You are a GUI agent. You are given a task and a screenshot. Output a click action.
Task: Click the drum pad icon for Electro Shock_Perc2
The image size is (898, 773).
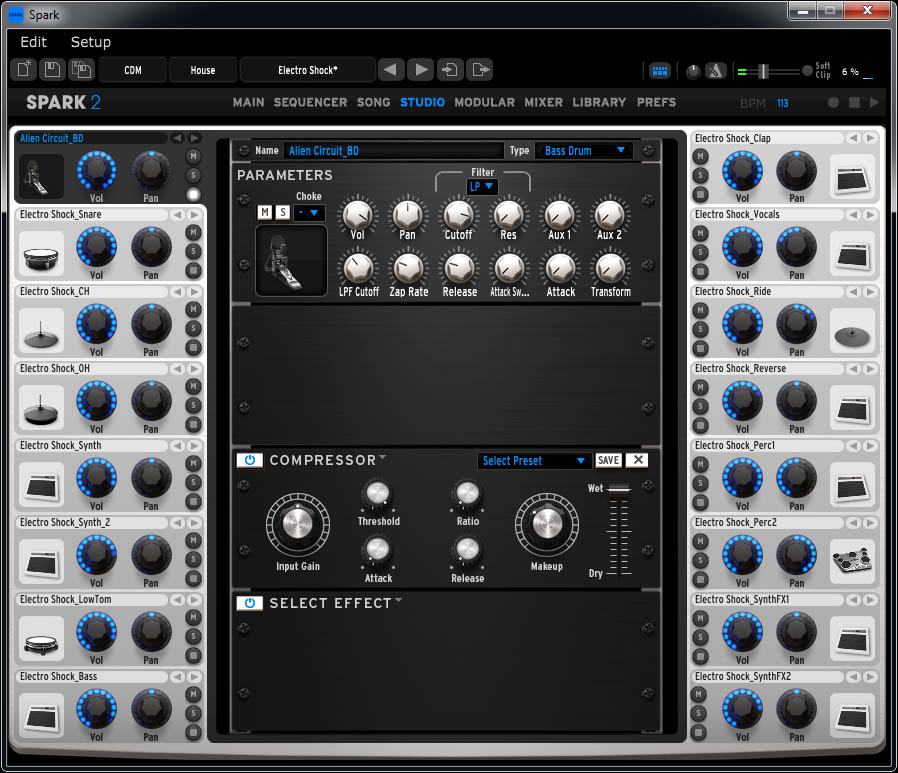coord(852,561)
